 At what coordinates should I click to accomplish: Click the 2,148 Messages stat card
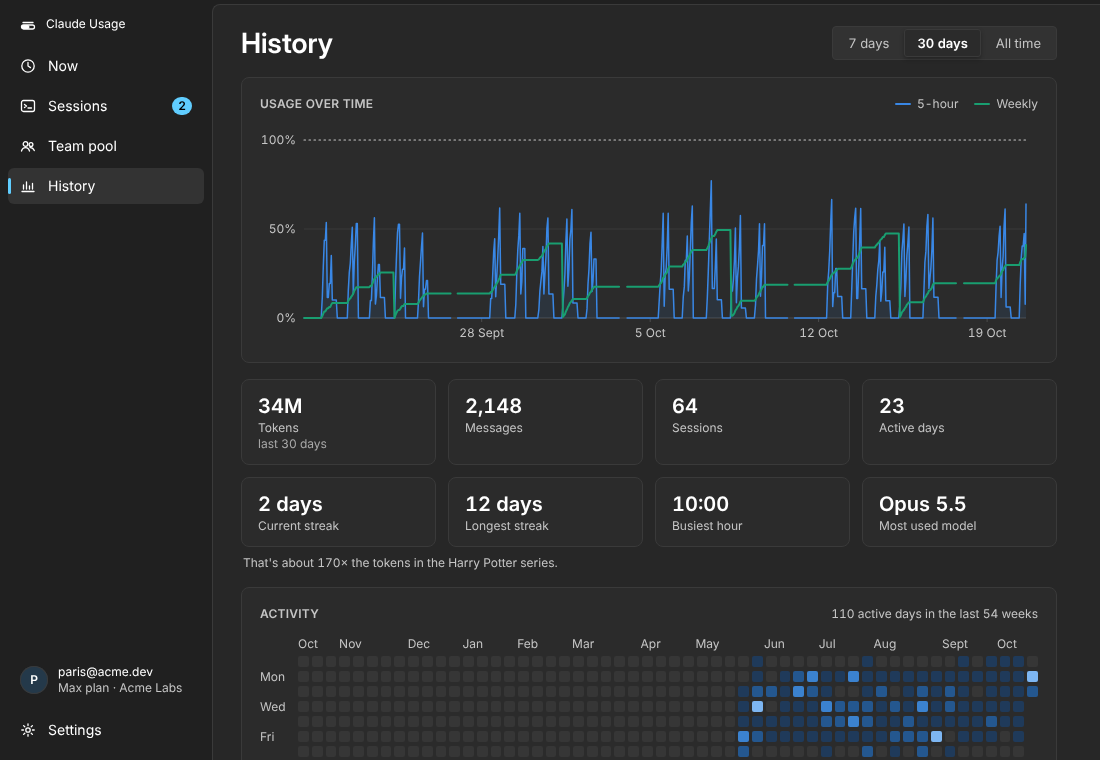coord(545,422)
